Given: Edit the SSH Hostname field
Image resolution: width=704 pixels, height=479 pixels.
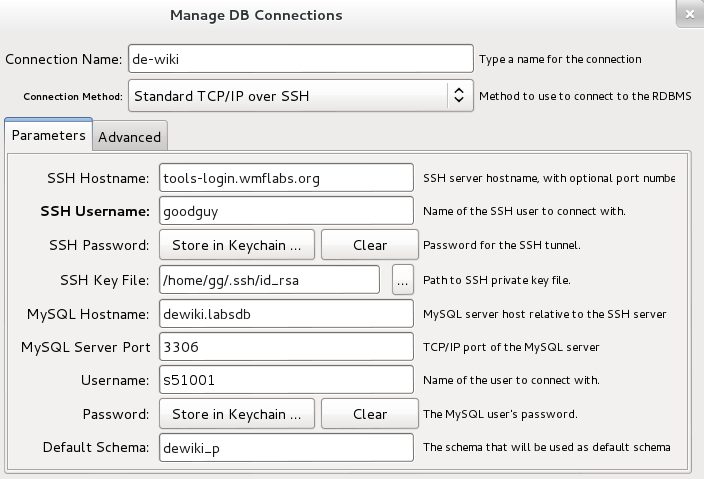Looking at the screenshot, I should click(x=286, y=178).
